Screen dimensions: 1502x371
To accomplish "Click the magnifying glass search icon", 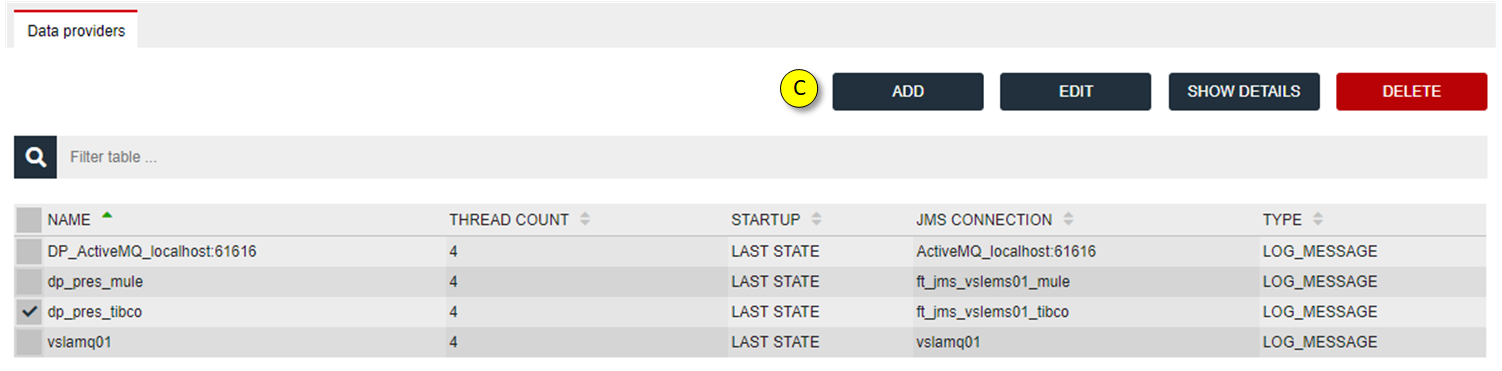I will pyautogui.click(x=35, y=158).
